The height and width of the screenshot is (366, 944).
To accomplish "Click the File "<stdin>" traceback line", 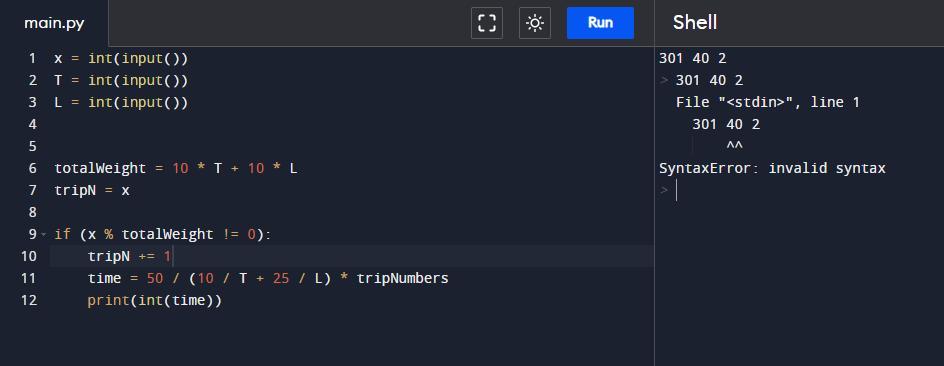I will pyautogui.click(x=768, y=102).
